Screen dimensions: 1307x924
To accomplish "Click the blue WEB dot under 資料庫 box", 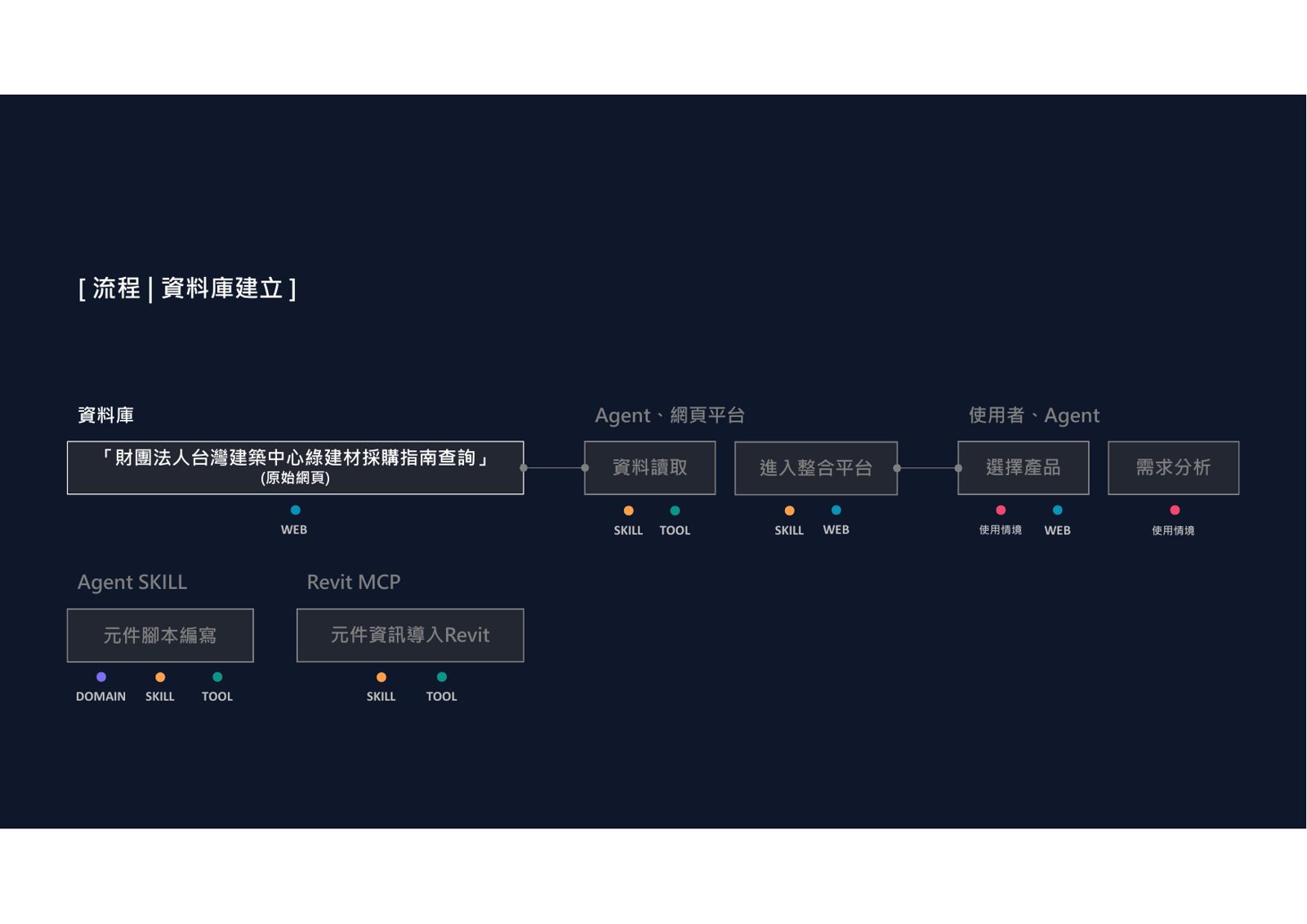I will coord(296,511).
